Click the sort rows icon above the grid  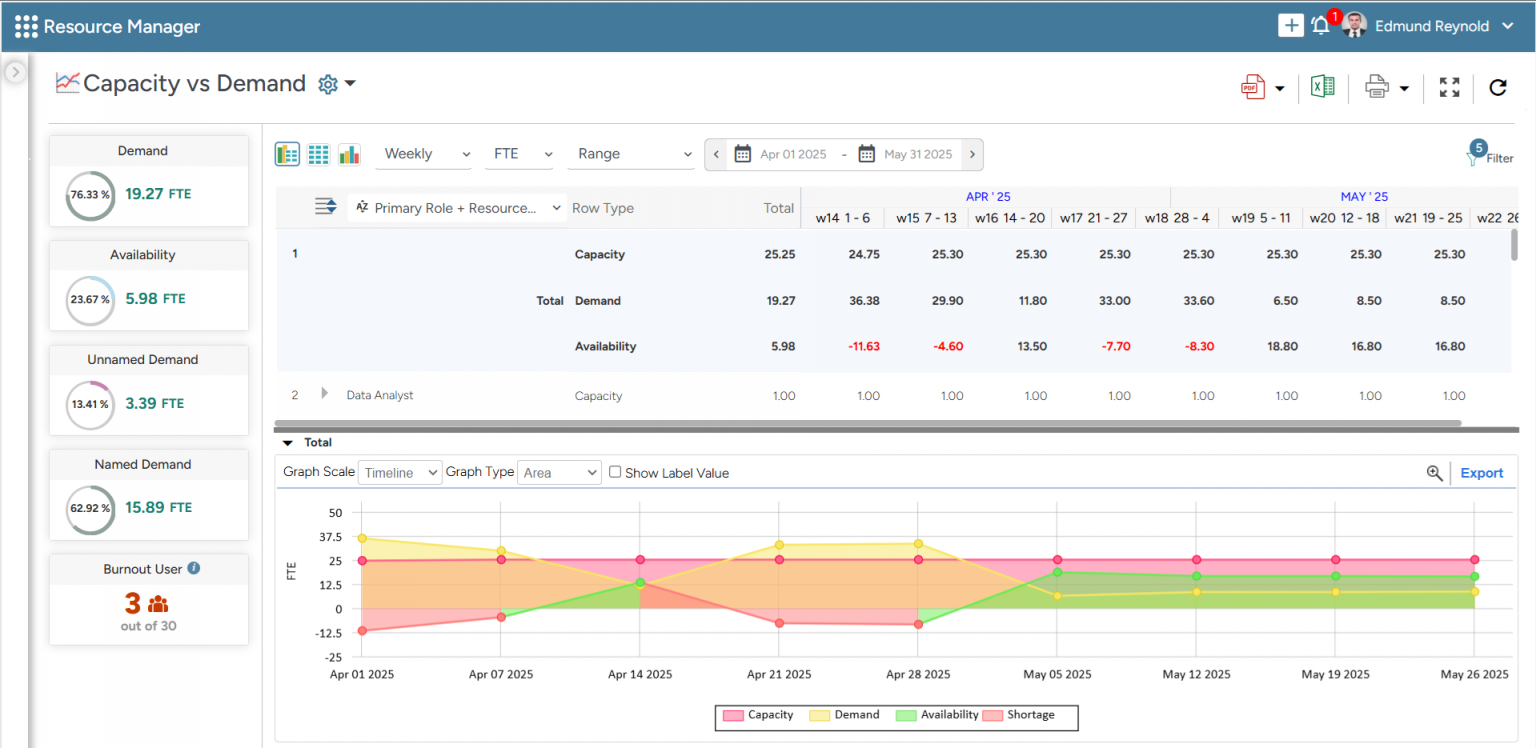pyautogui.click(x=325, y=206)
